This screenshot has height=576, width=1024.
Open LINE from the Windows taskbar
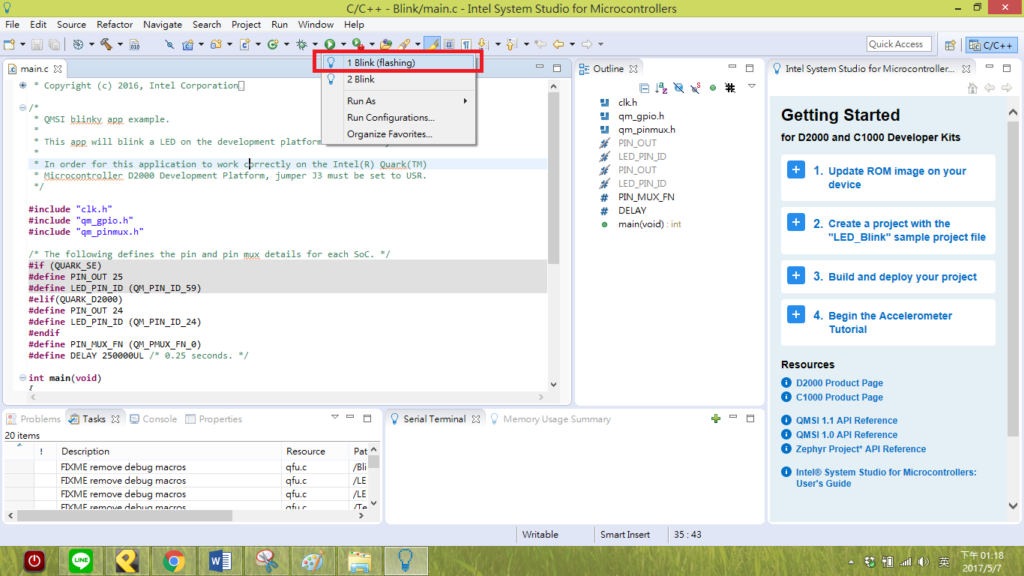[x=81, y=561]
